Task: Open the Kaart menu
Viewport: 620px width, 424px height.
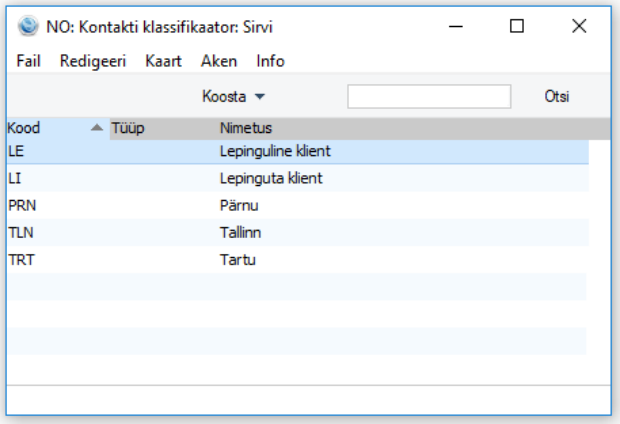Action: [163, 61]
